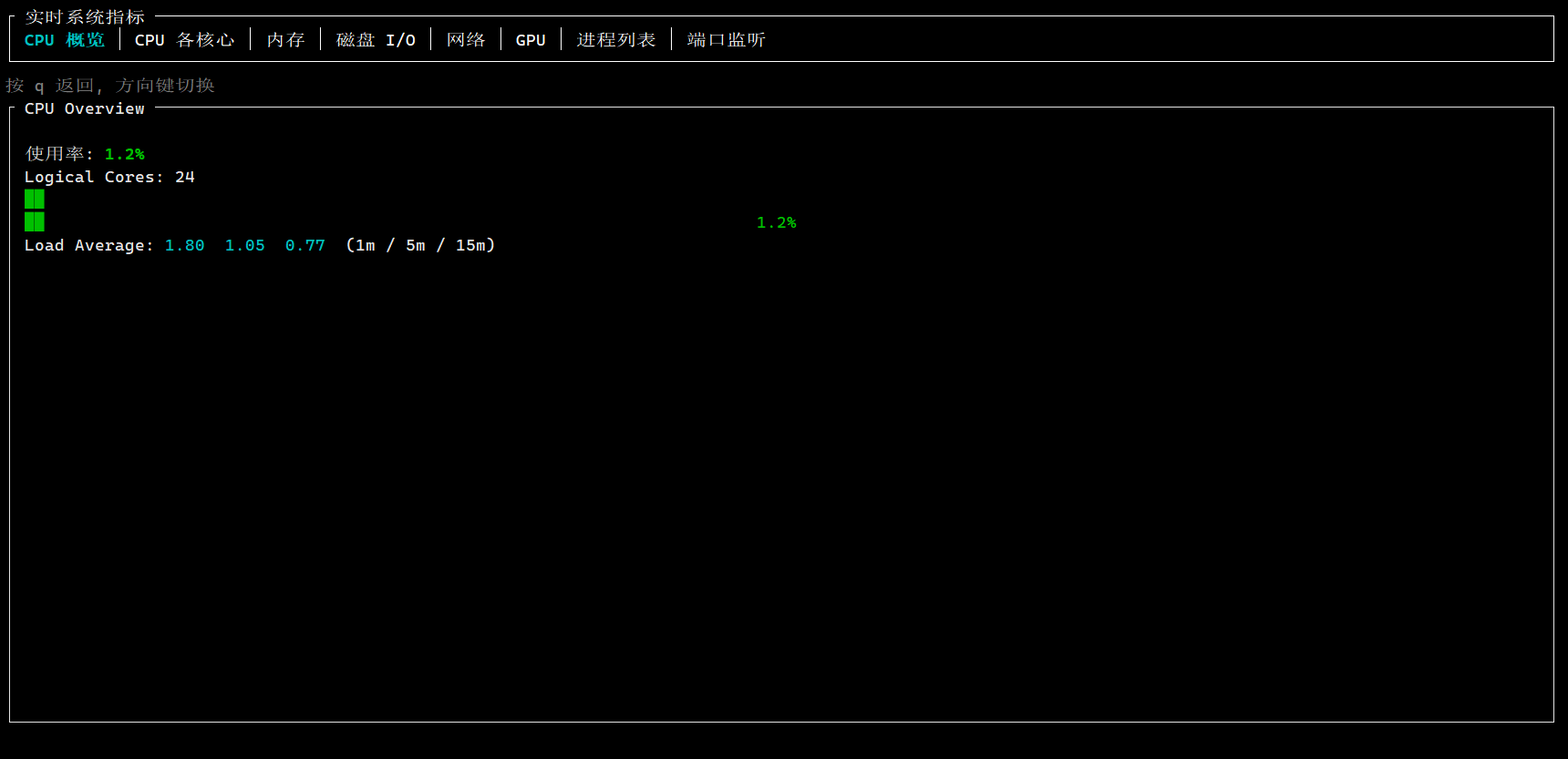The image size is (1568, 759).
Task: Click the 实时系统指标 panel title
Action: 85,17
